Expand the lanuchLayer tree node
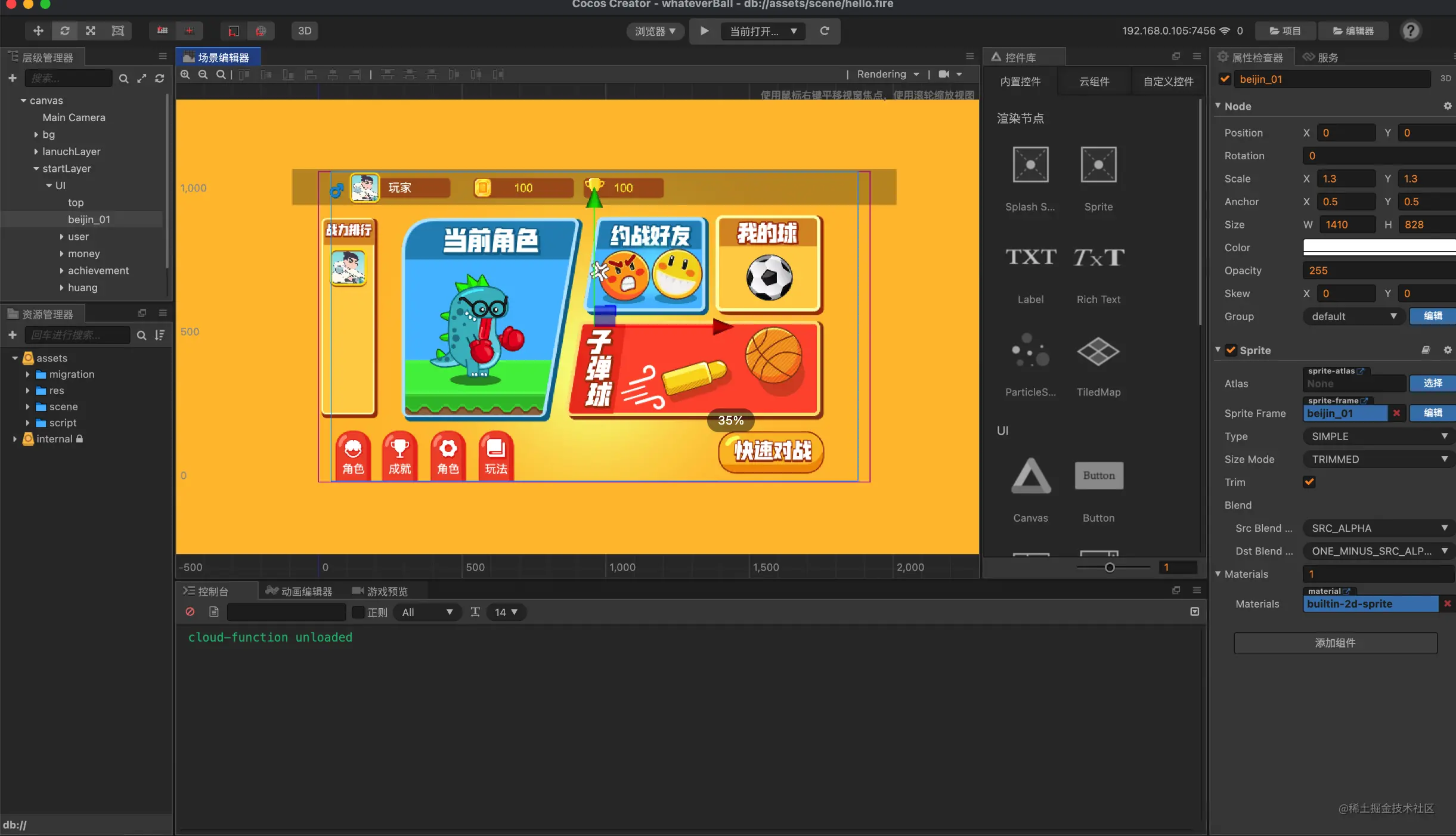The width and height of the screenshot is (1456, 836). (x=36, y=151)
